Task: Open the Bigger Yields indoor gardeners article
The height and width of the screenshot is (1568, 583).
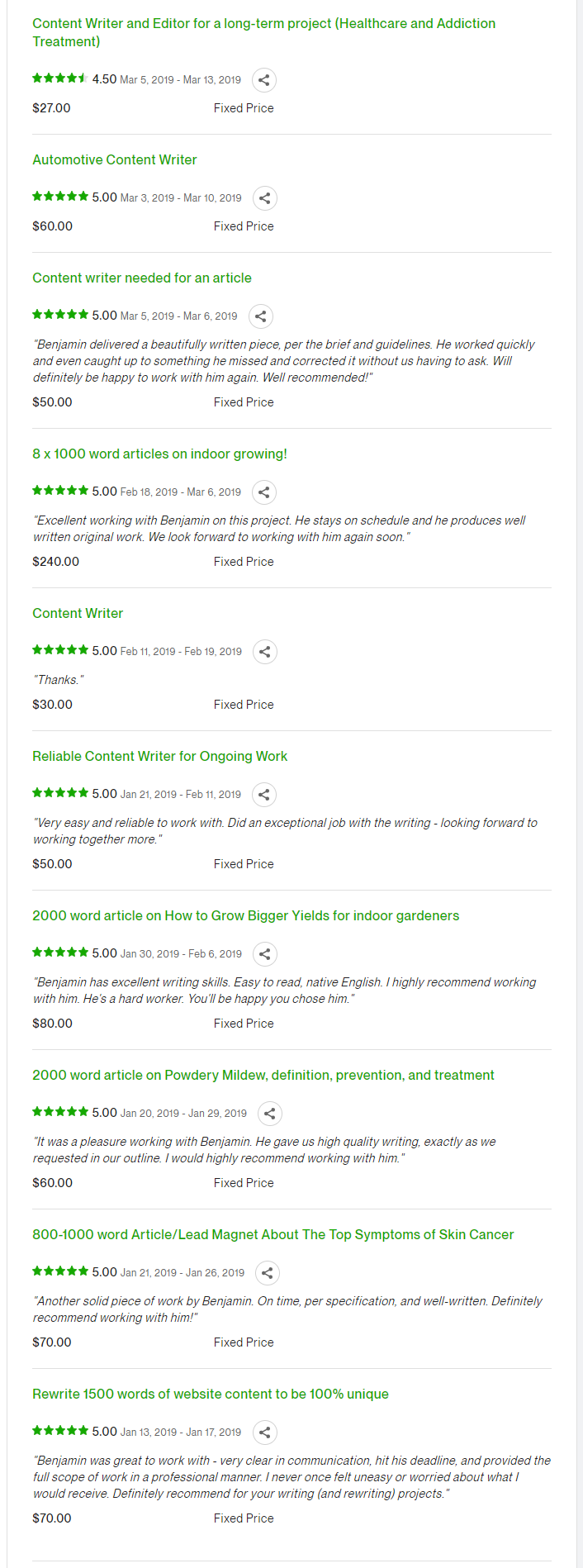Action: [x=246, y=915]
